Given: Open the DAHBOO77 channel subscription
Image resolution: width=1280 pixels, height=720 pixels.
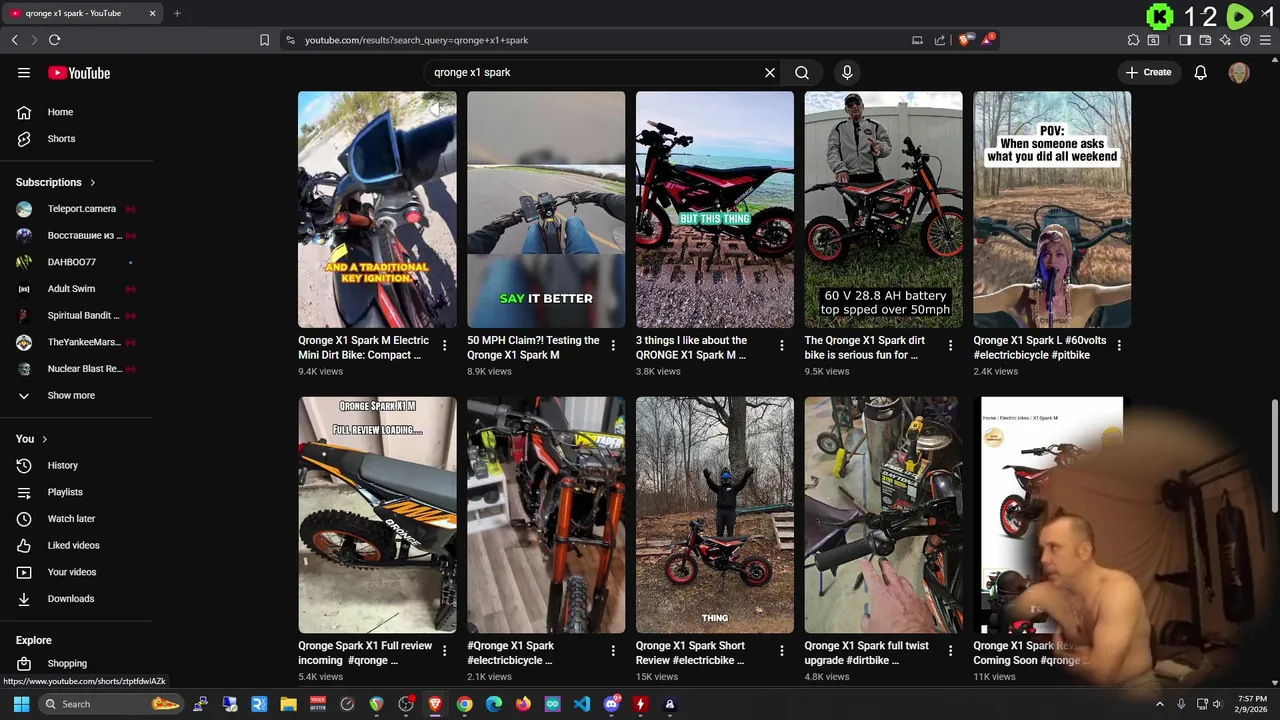Looking at the screenshot, I should pos(76,262).
